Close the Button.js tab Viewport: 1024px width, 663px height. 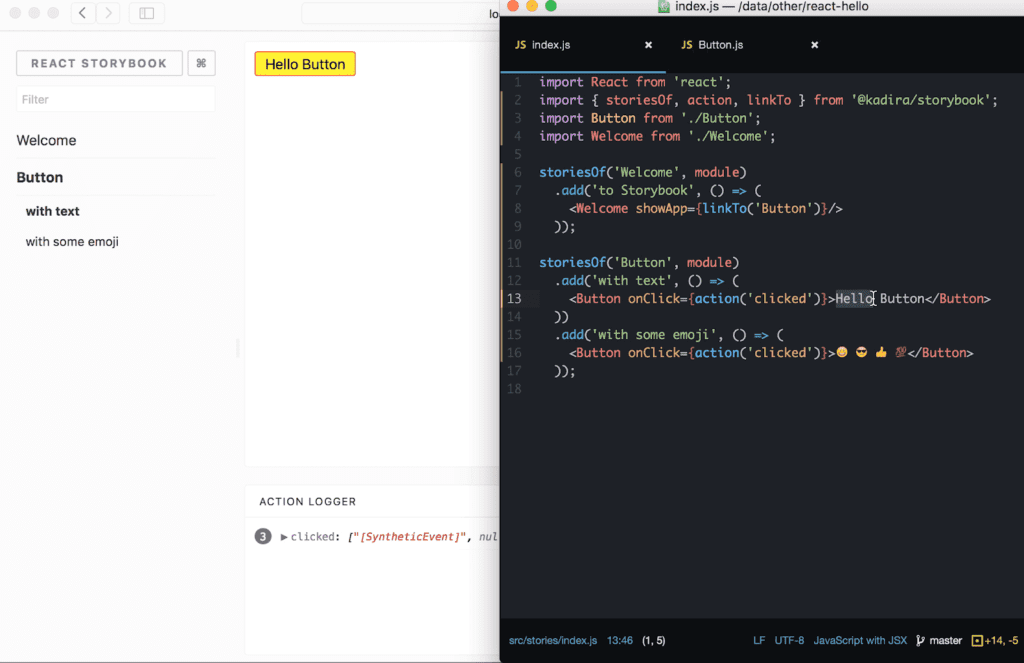814,45
